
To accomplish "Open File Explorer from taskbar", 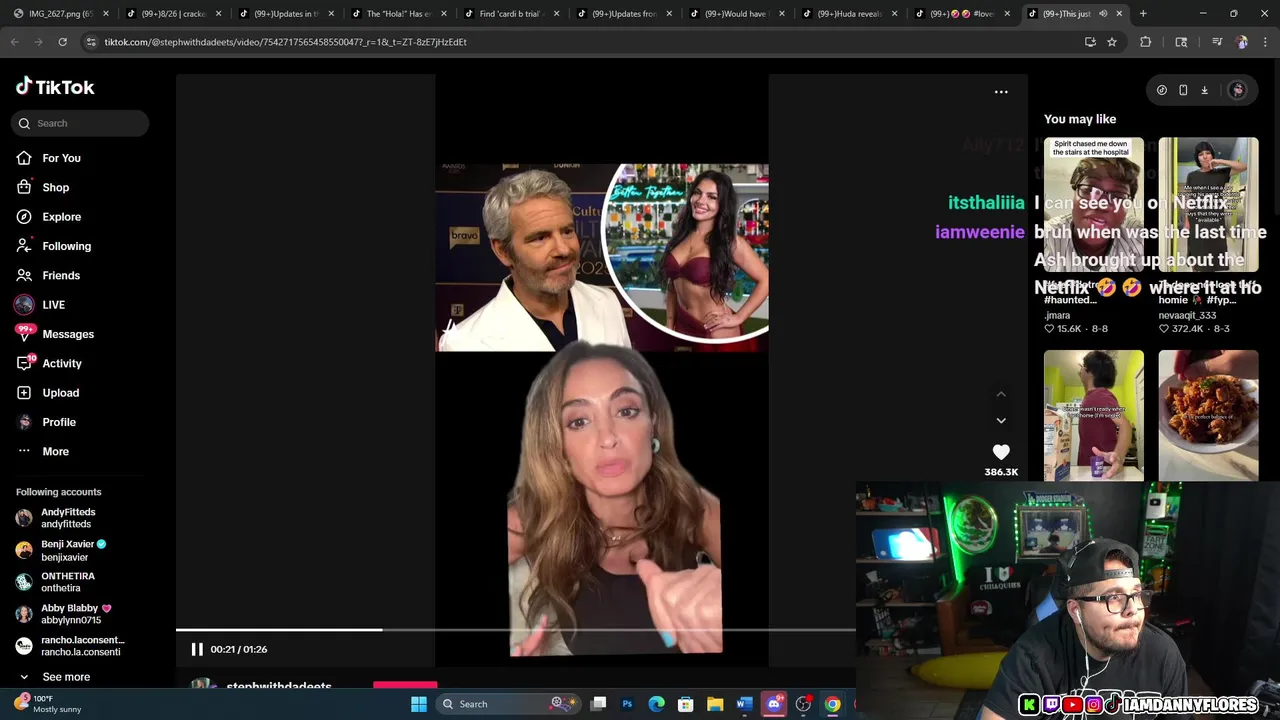I will (715, 704).
